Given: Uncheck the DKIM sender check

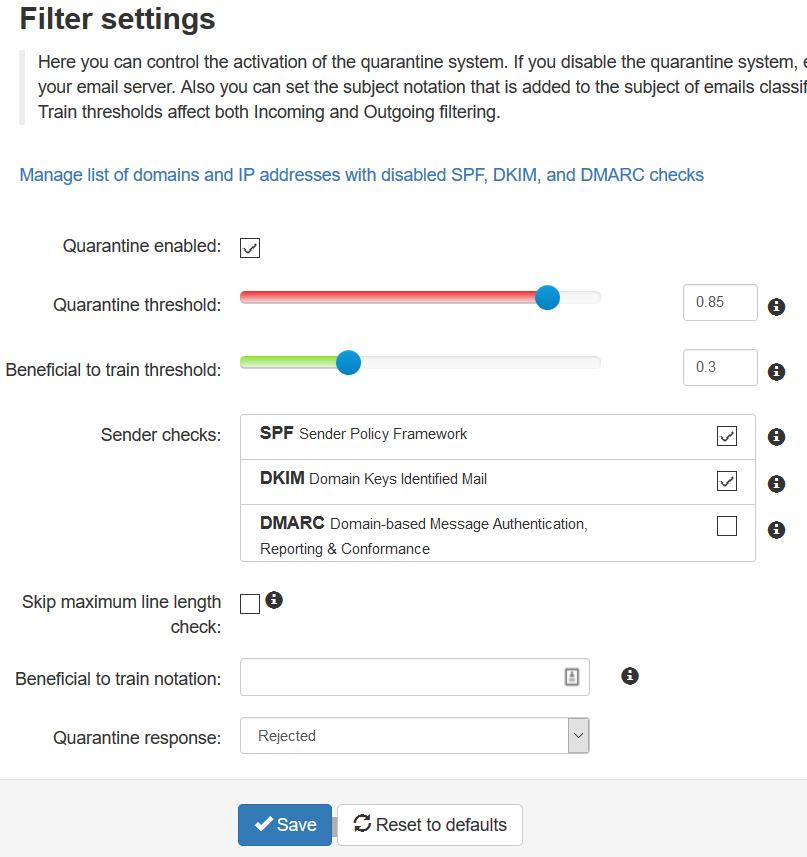Looking at the screenshot, I should (727, 481).
